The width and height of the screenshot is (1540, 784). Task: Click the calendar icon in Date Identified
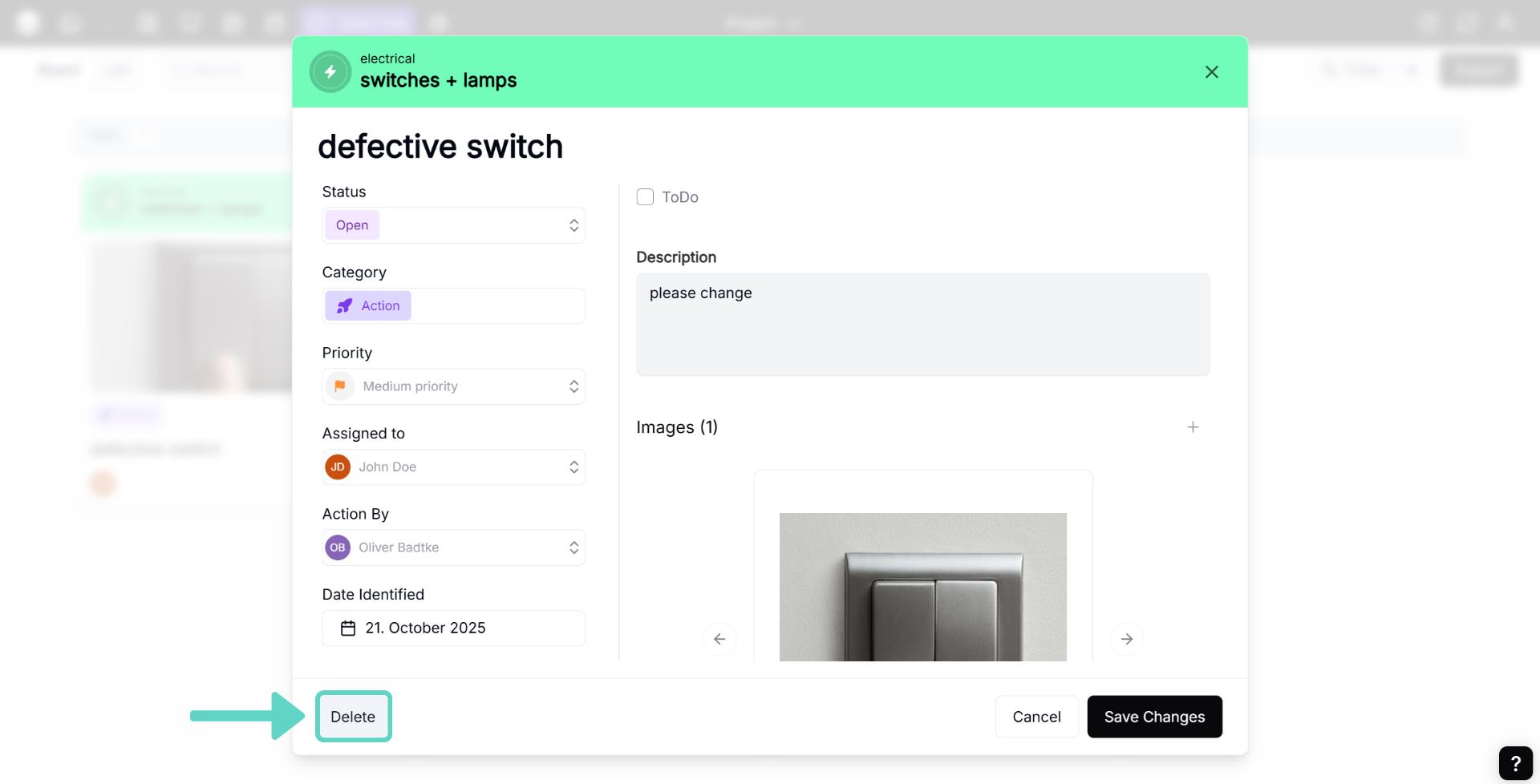click(x=348, y=628)
